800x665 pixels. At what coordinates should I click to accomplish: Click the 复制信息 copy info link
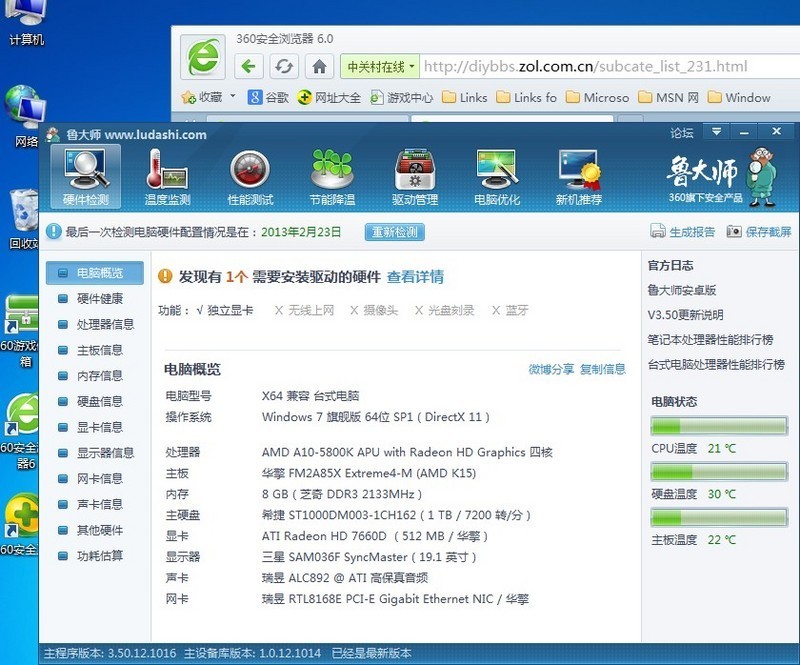click(603, 369)
